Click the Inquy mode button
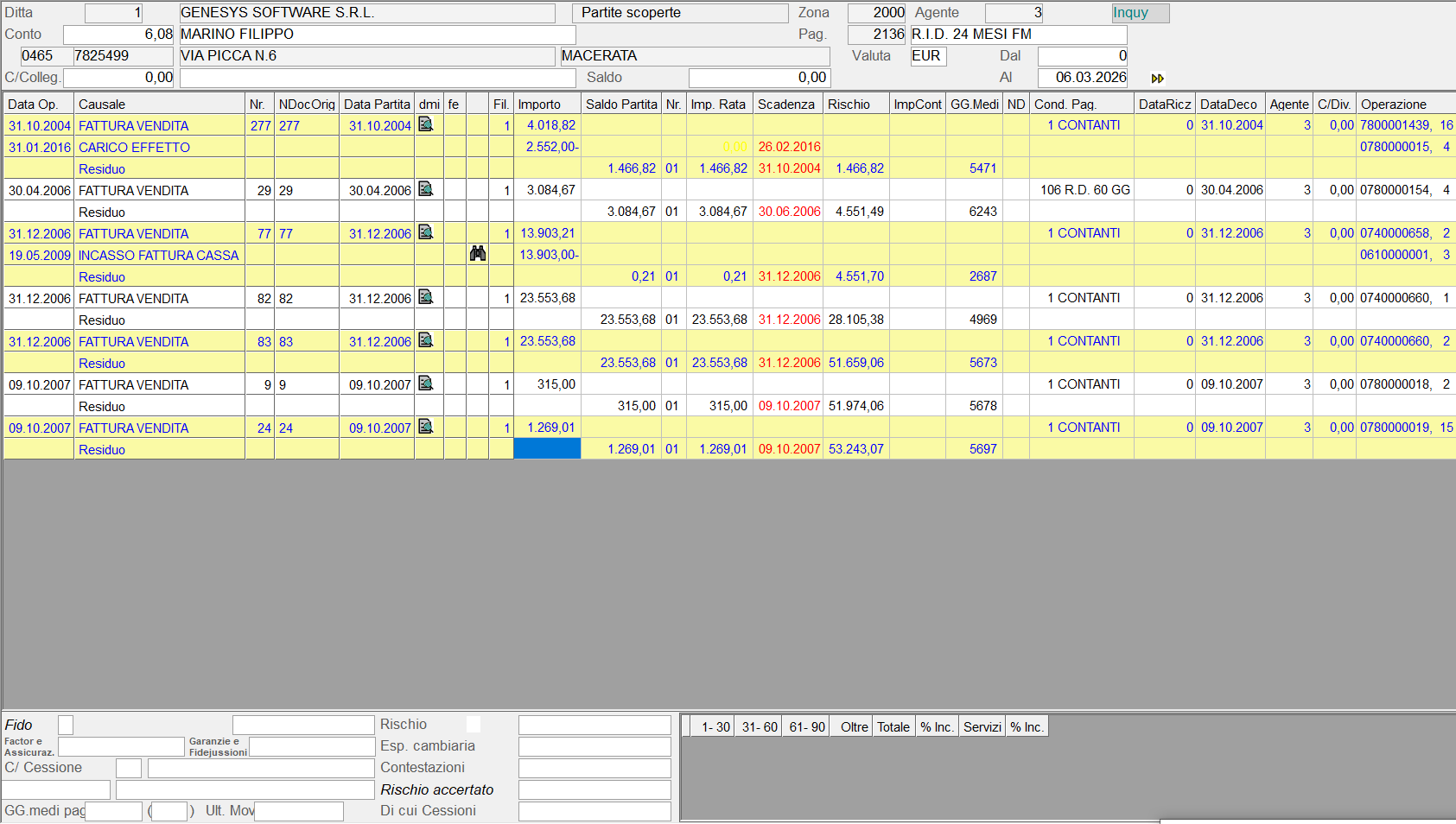Image resolution: width=1456 pixels, height=824 pixels. [1140, 13]
